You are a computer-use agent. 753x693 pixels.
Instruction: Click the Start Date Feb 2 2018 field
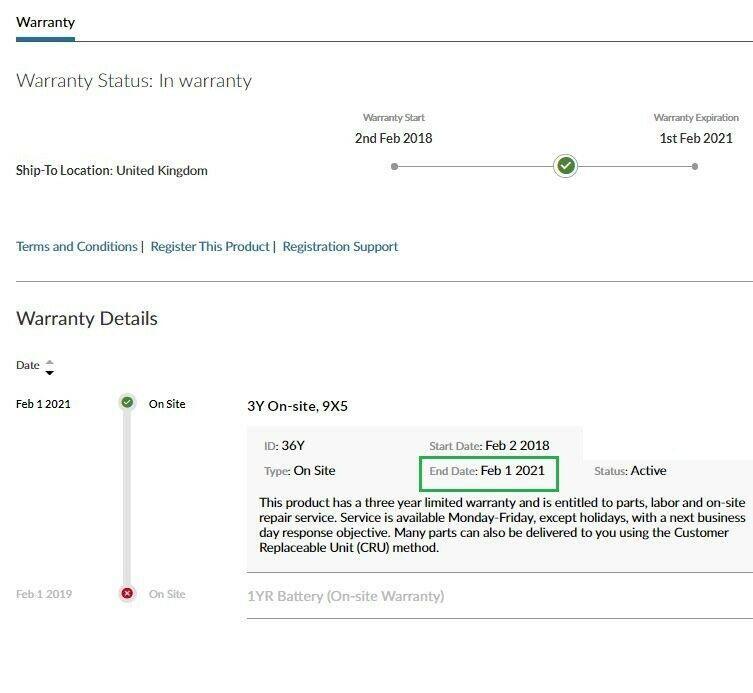click(x=489, y=446)
